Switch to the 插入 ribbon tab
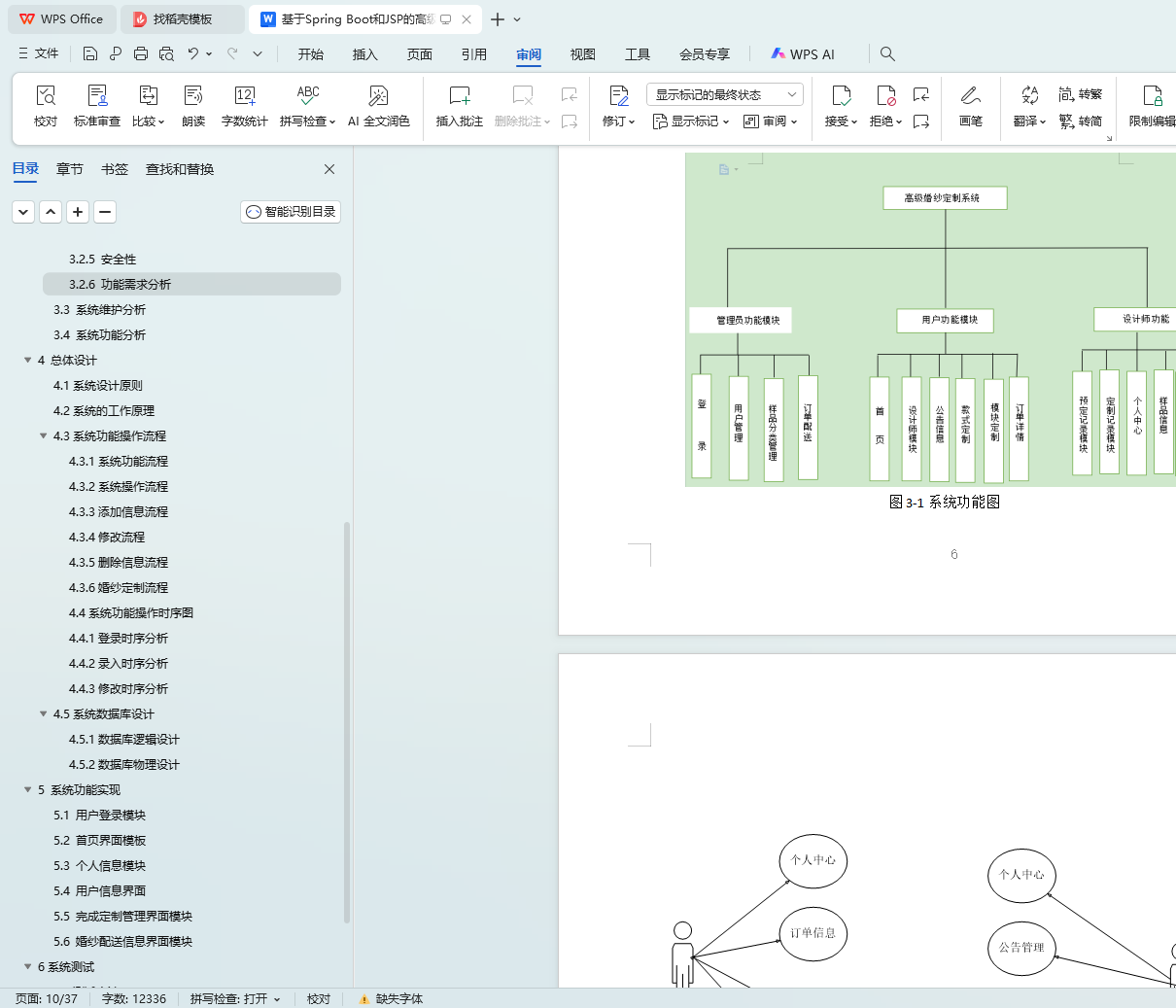This screenshot has width=1176, height=1008. (x=365, y=53)
